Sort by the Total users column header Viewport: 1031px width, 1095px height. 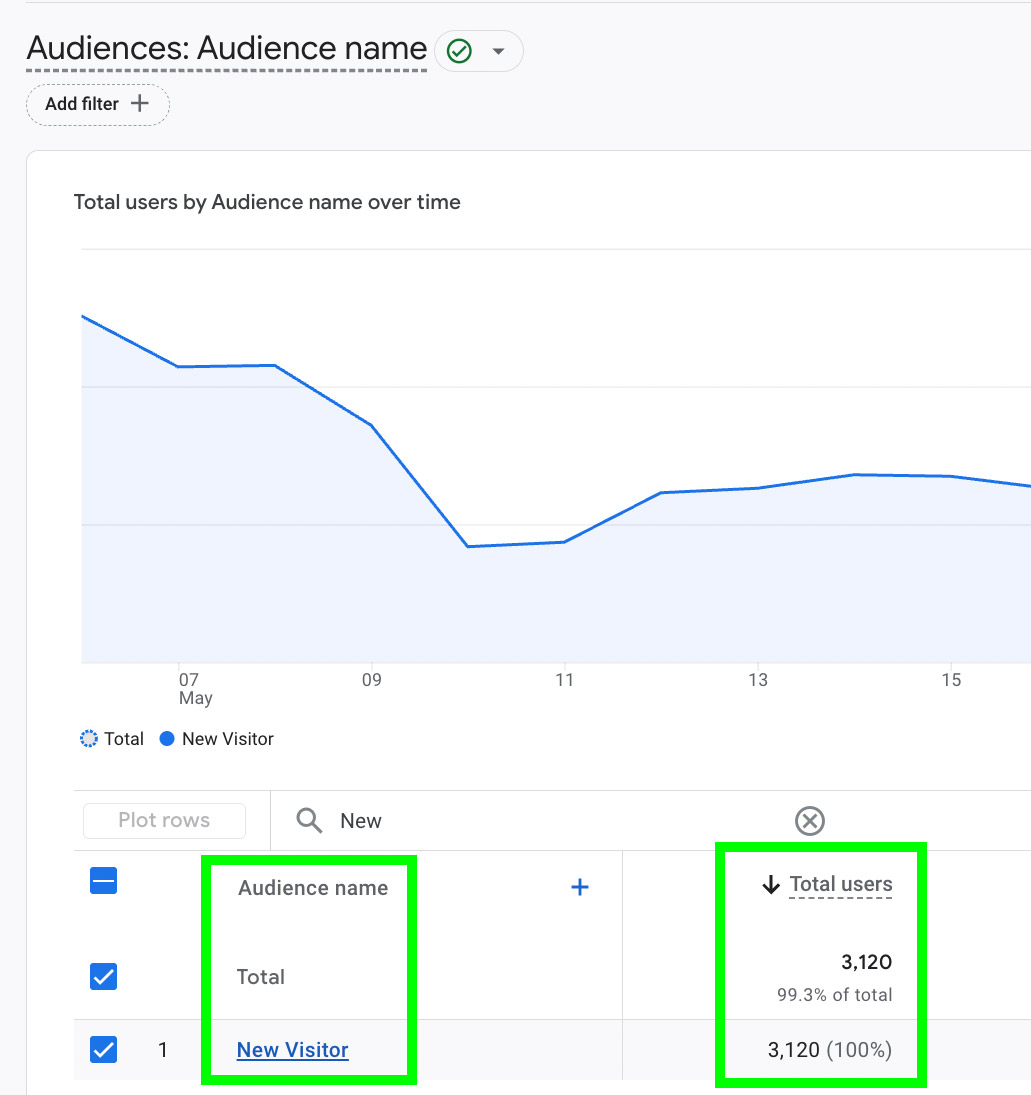click(841, 884)
